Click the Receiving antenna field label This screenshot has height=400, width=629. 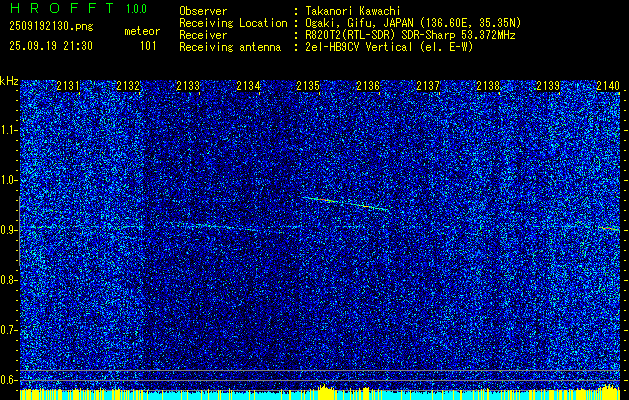pos(230,47)
